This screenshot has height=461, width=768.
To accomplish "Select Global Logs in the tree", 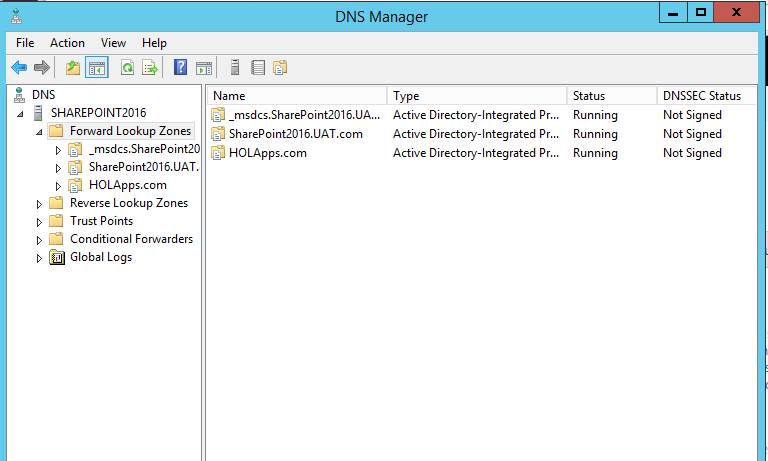I will [101, 257].
